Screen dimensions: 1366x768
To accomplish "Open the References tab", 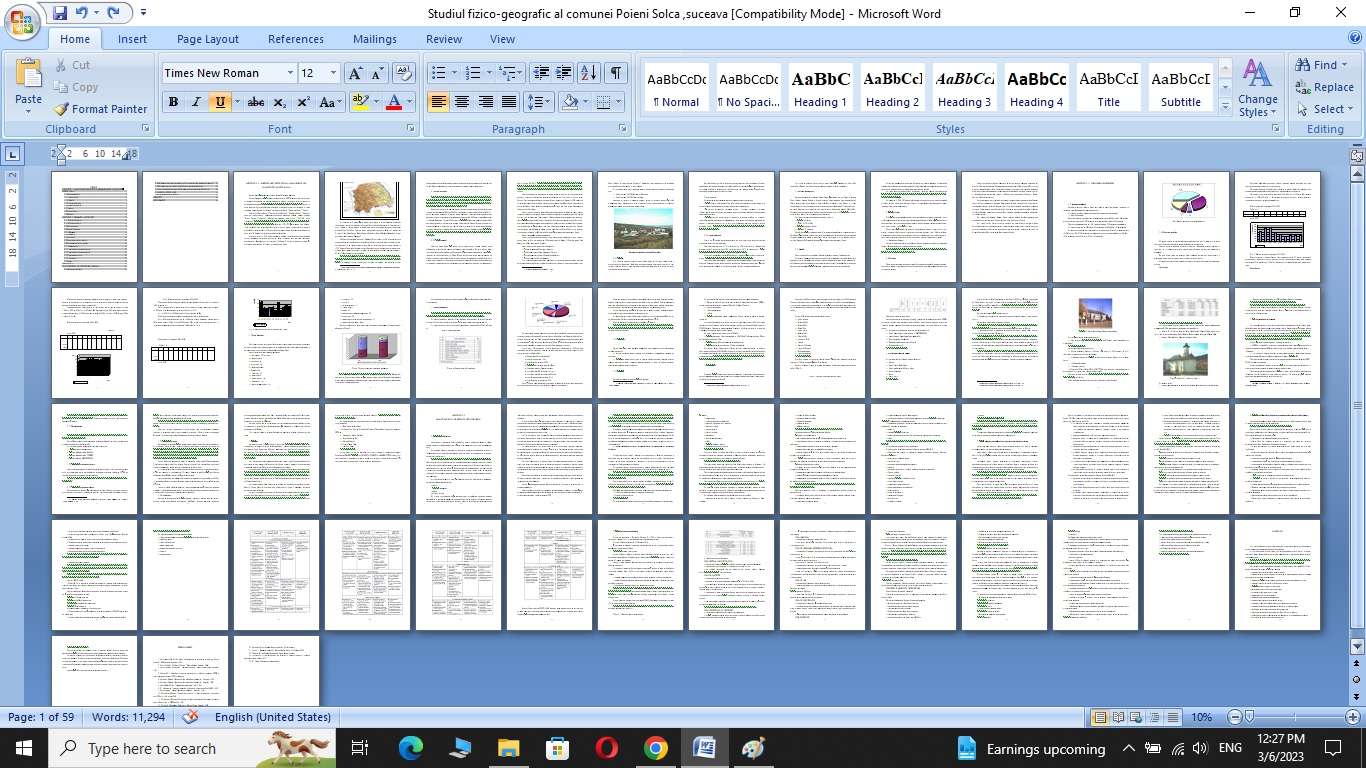I will click(x=296, y=39).
